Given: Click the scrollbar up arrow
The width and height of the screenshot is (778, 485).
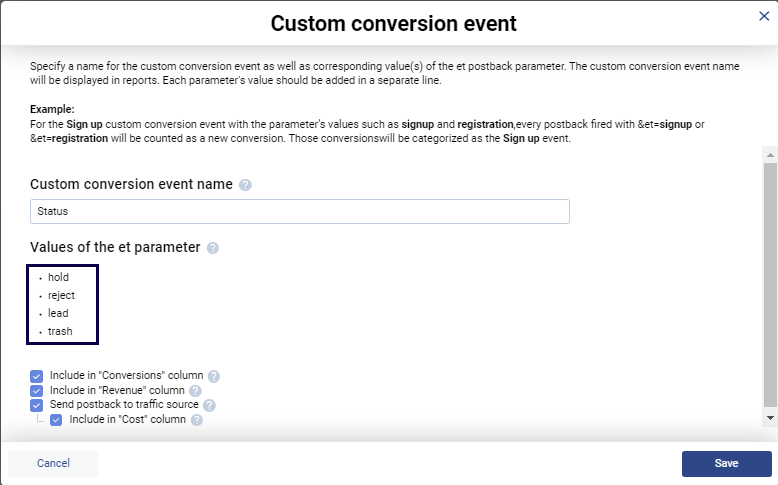Looking at the screenshot, I should (769, 155).
